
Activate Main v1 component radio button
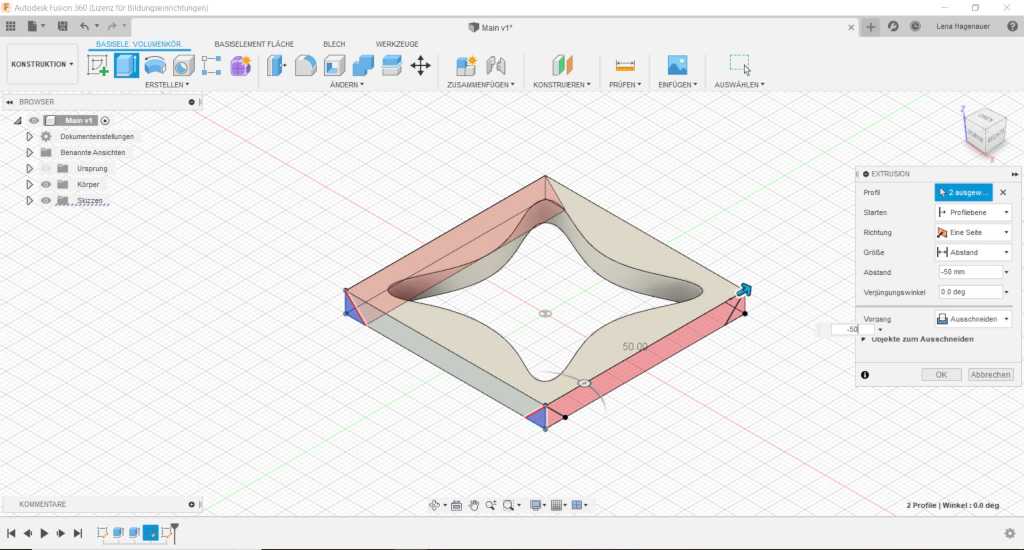[105, 121]
